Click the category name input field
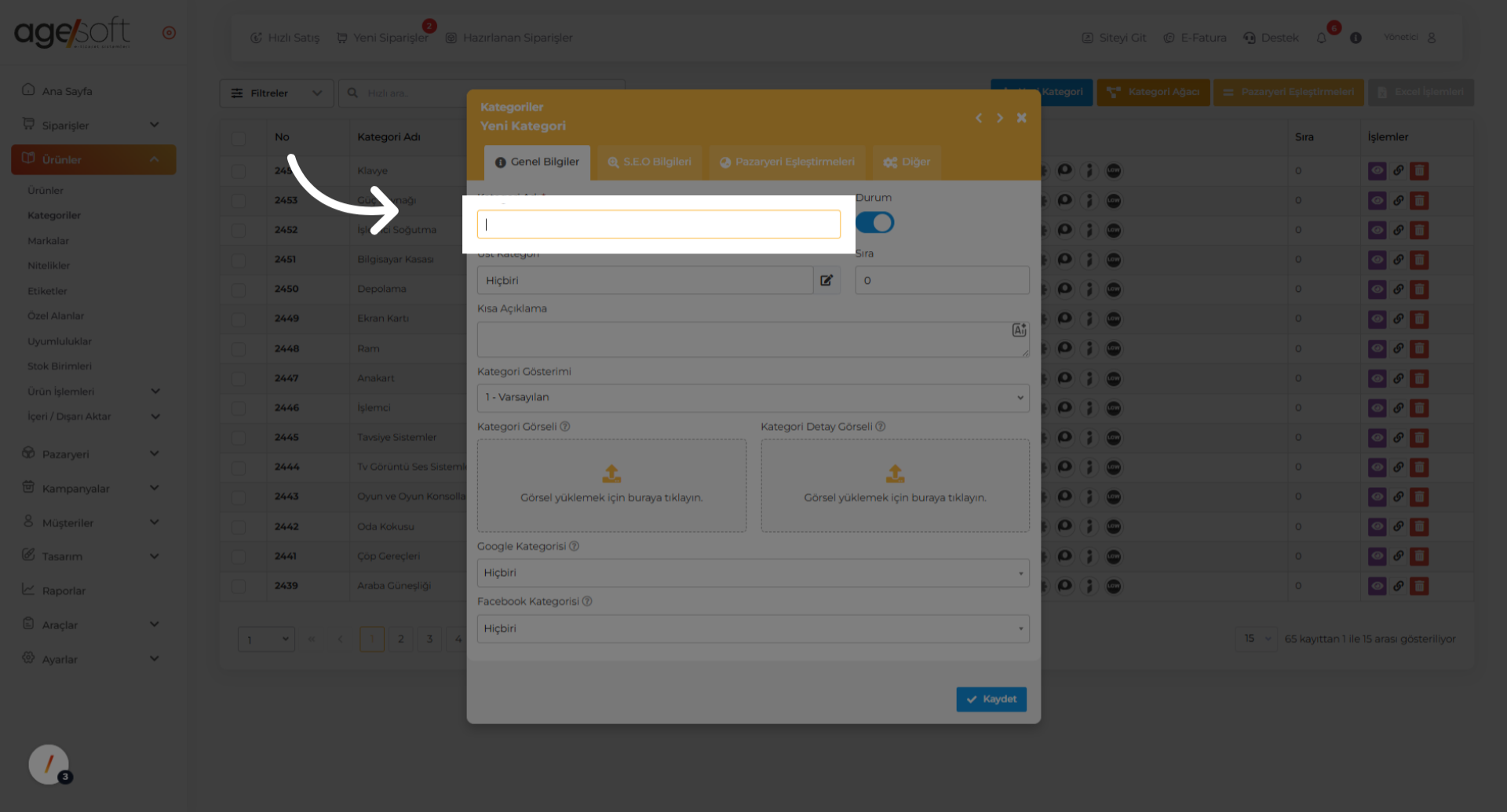 click(659, 224)
